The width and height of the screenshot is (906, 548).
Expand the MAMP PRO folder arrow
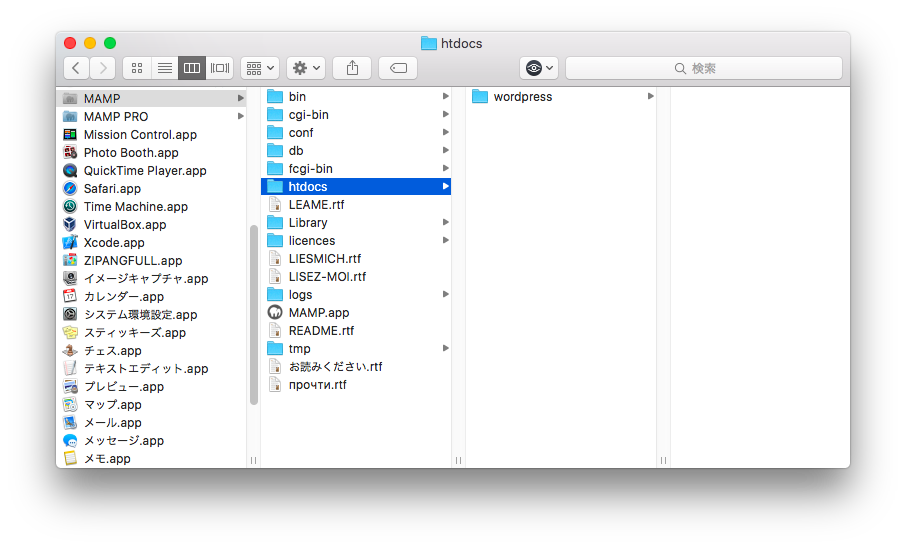coord(240,116)
